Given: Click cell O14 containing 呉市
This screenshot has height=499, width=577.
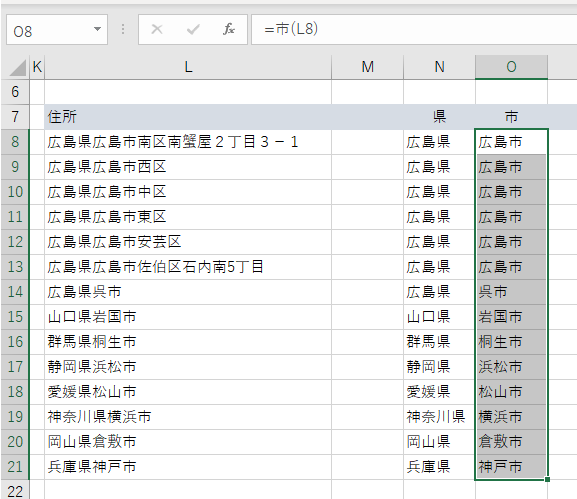Looking at the screenshot, I should (511, 292).
